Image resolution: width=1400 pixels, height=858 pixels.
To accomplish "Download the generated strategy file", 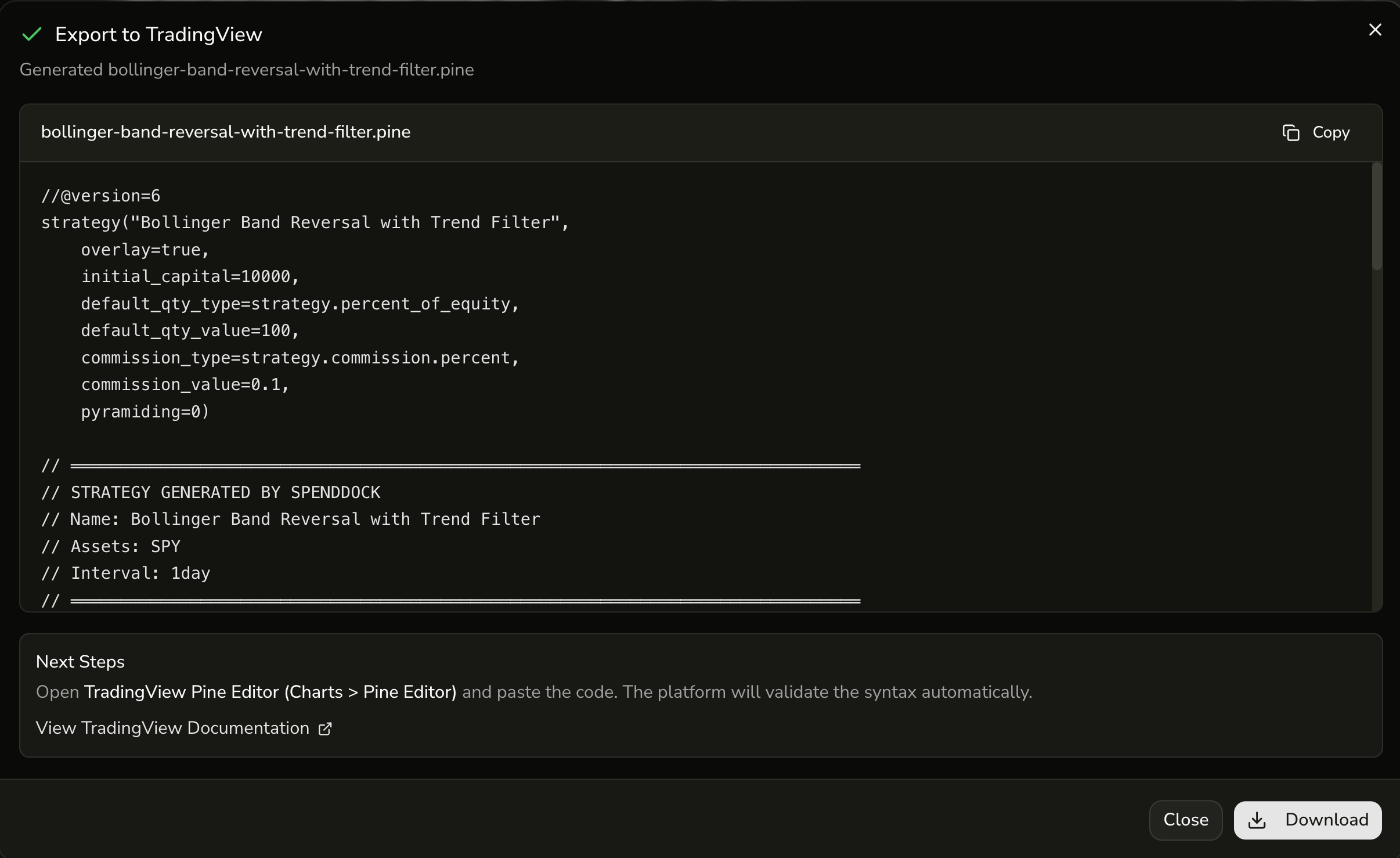I will pos(1308,820).
